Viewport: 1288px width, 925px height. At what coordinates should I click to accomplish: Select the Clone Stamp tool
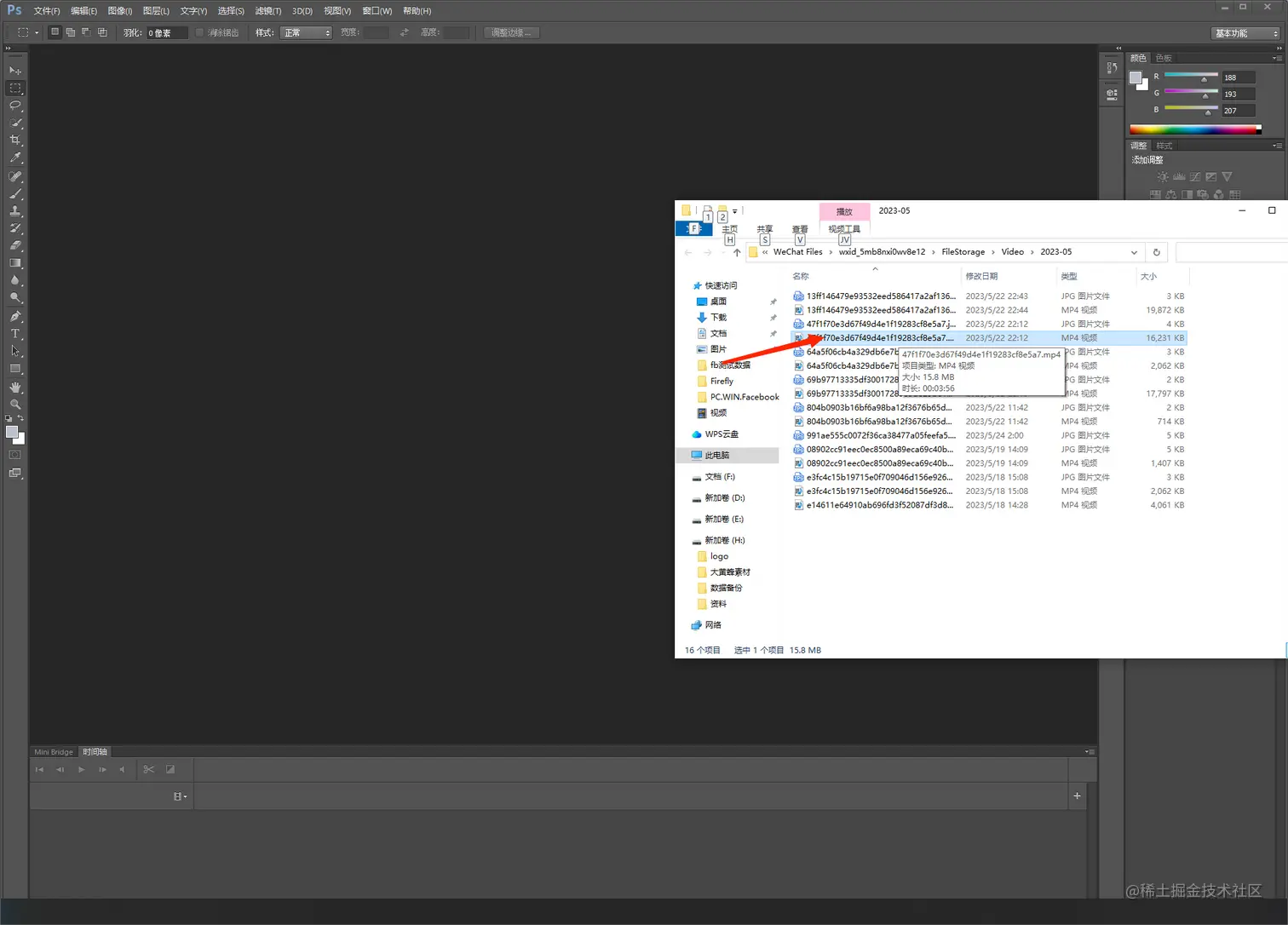(x=15, y=211)
